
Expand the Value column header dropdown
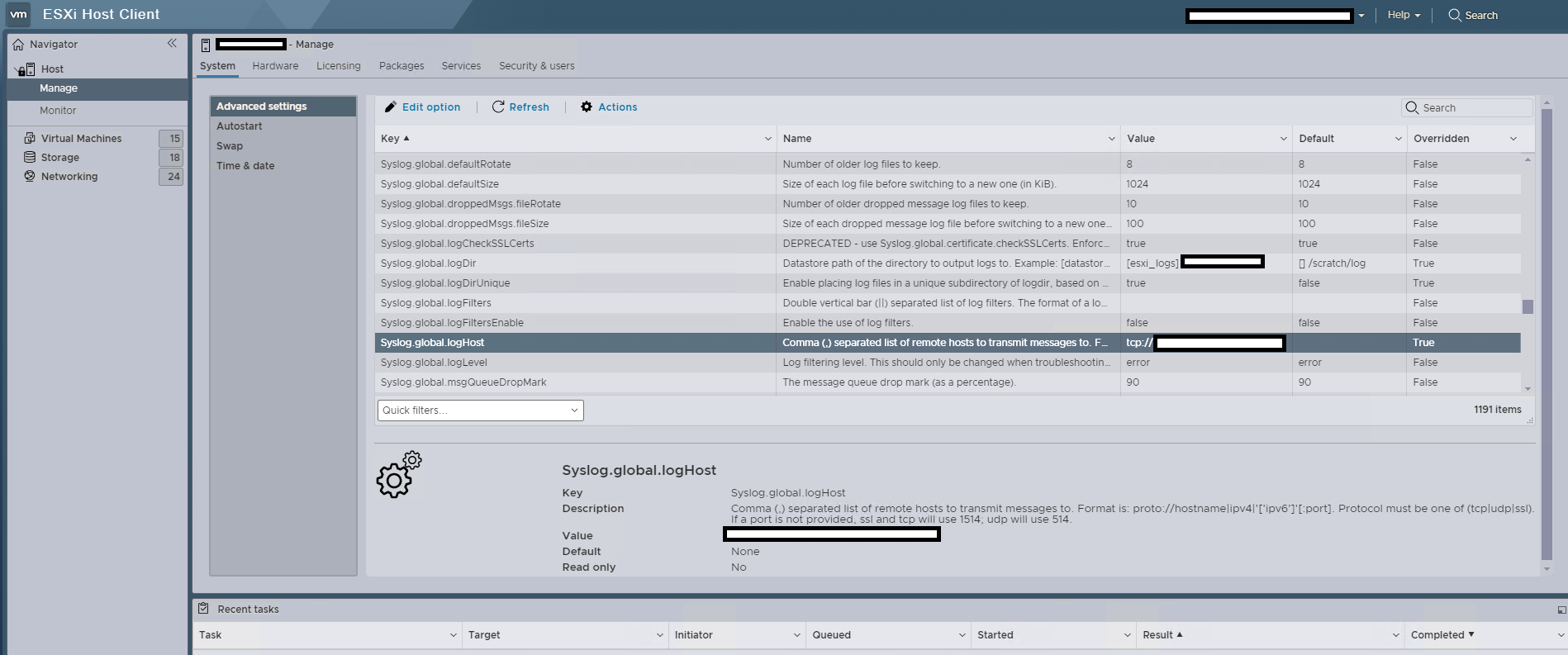tap(1283, 139)
